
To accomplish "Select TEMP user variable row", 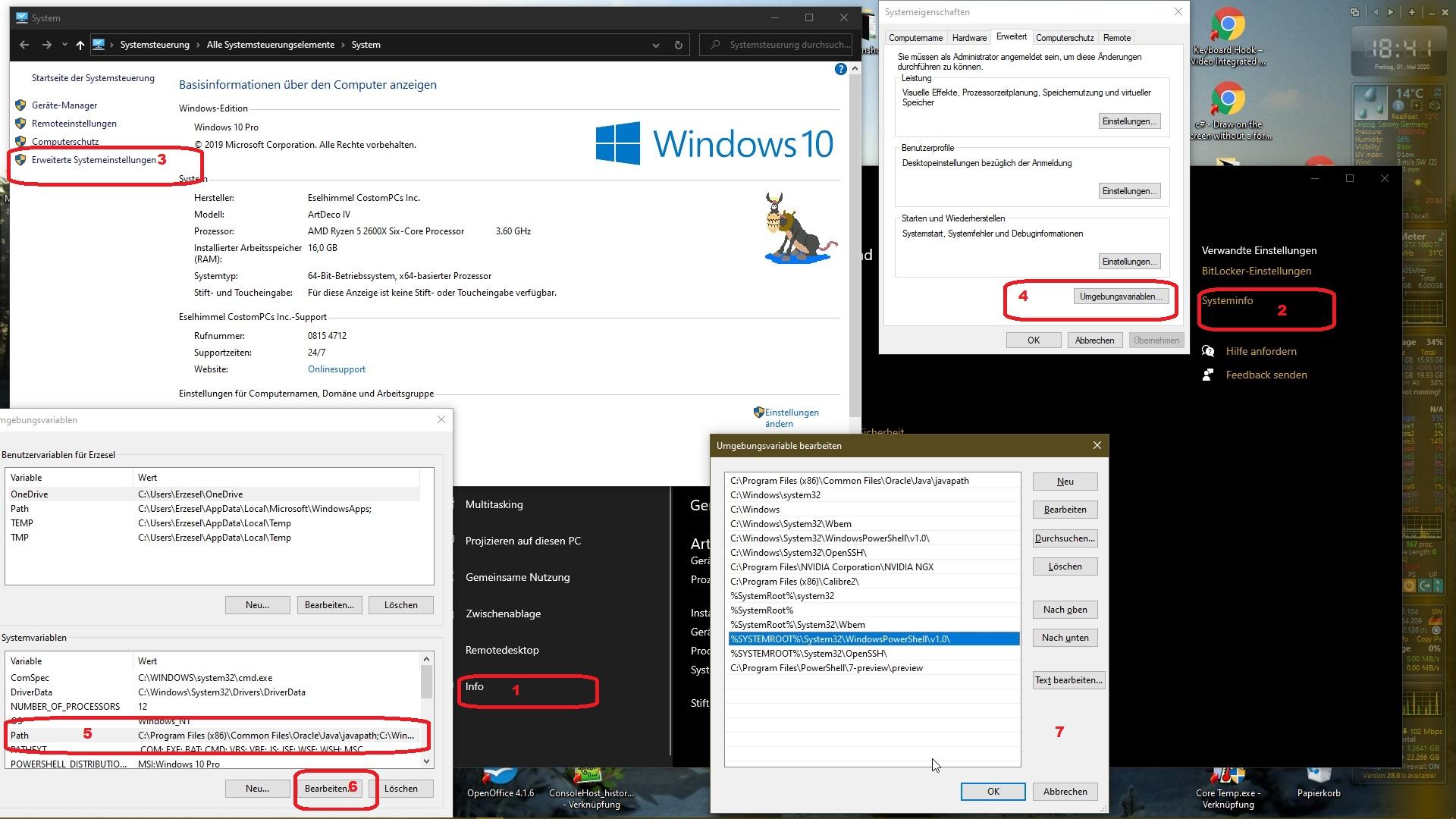I will coord(212,523).
